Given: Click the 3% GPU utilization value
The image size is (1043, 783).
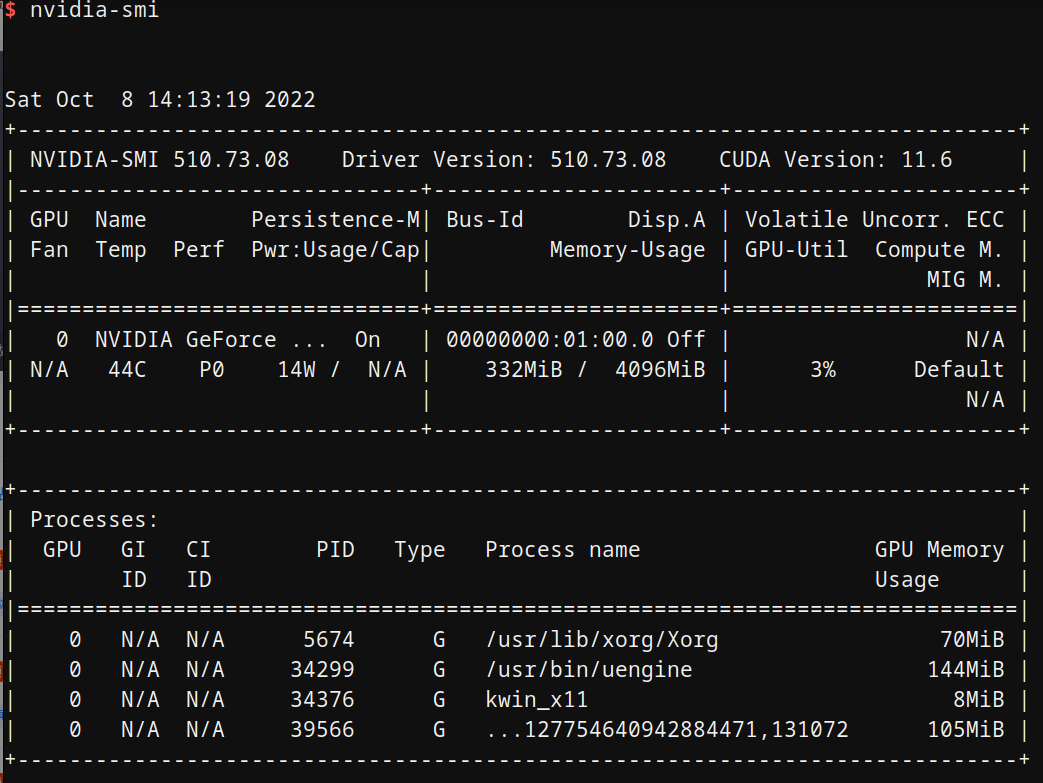Looking at the screenshot, I should pos(822,370).
